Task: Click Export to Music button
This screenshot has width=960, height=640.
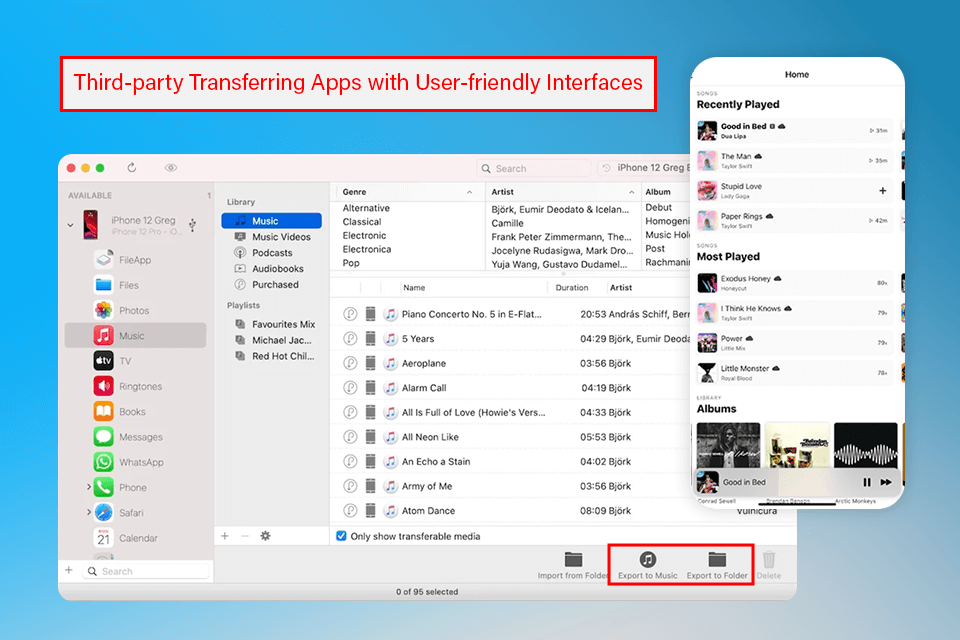Action: click(648, 565)
